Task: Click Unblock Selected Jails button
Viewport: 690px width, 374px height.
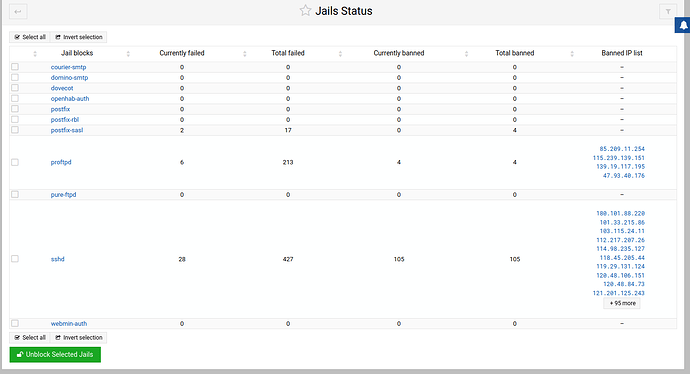Action: (x=55, y=355)
